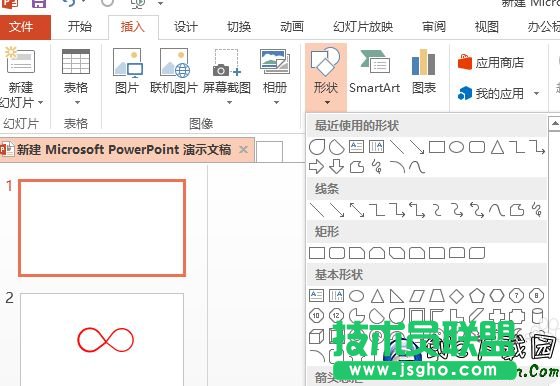Choose Snip Single Corner Rectangle in 矩形 section
560x386 pixels.
357,253
